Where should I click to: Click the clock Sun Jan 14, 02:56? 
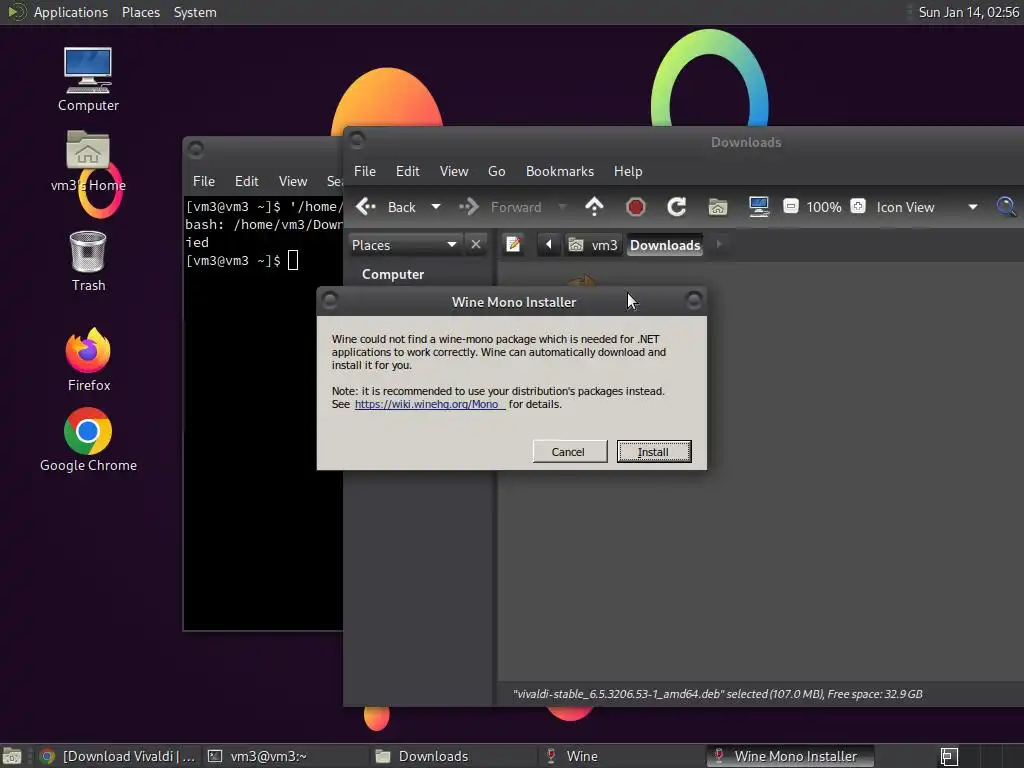968,12
